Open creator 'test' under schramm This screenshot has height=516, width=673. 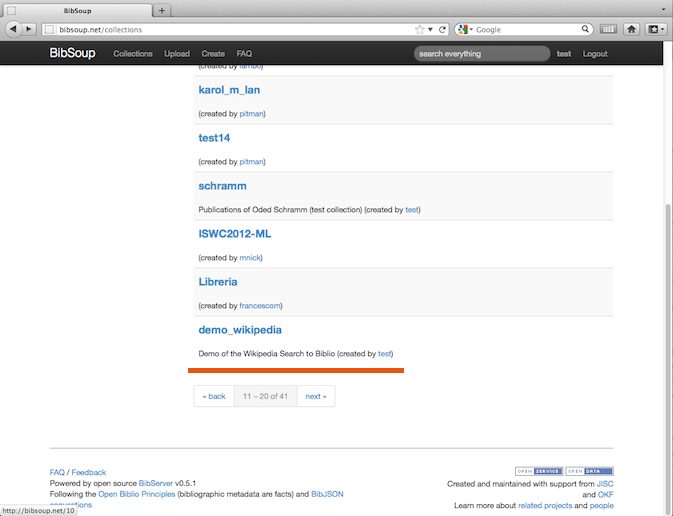click(x=412, y=210)
